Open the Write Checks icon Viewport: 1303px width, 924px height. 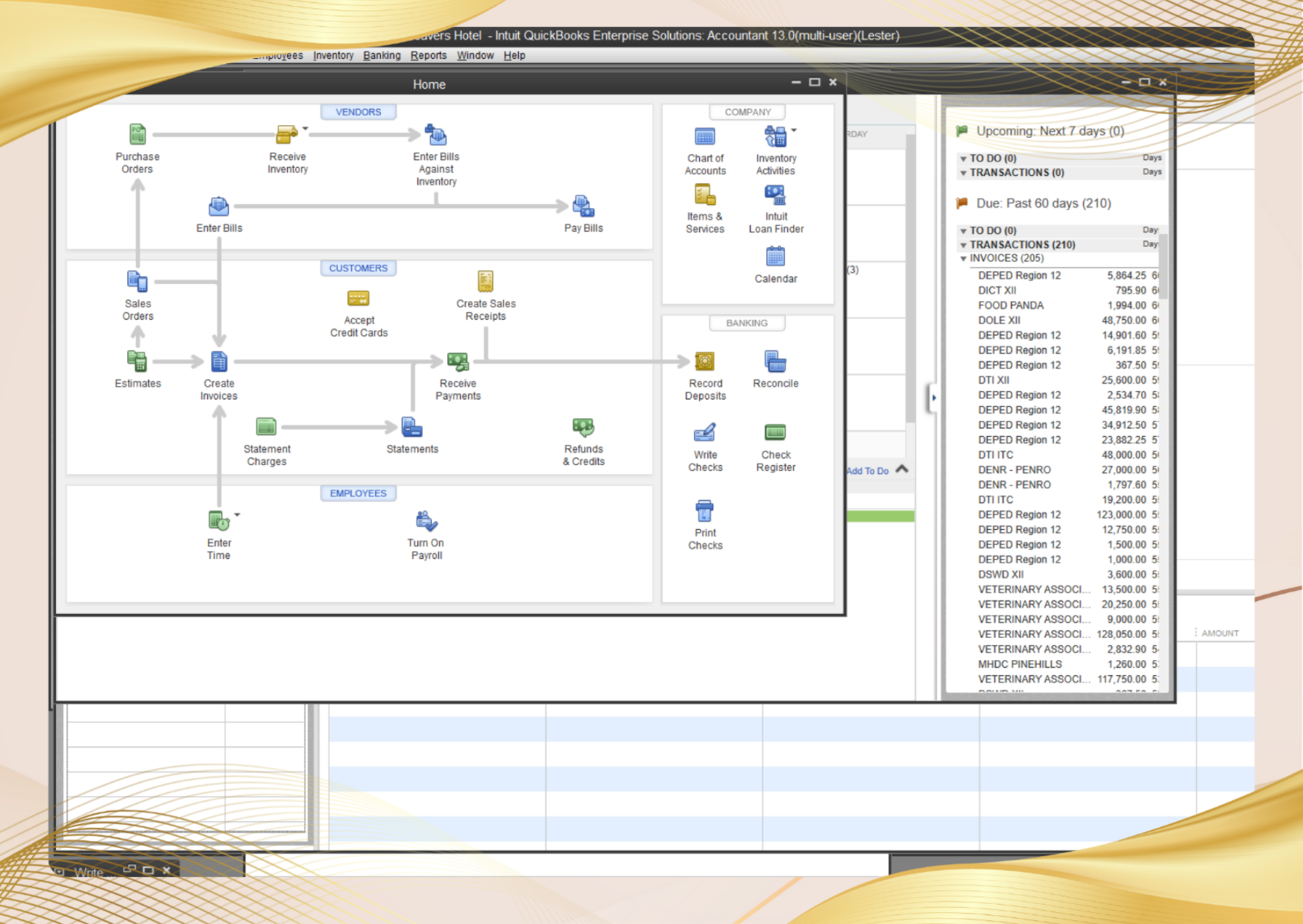pyautogui.click(x=704, y=433)
